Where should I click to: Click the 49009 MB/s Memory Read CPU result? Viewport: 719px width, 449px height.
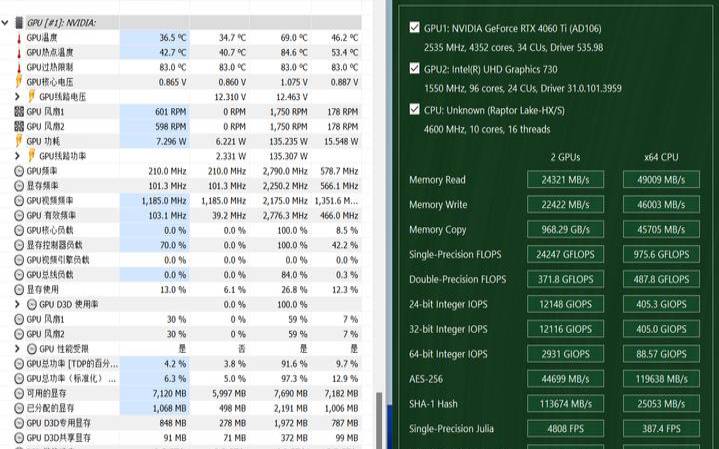click(661, 179)
